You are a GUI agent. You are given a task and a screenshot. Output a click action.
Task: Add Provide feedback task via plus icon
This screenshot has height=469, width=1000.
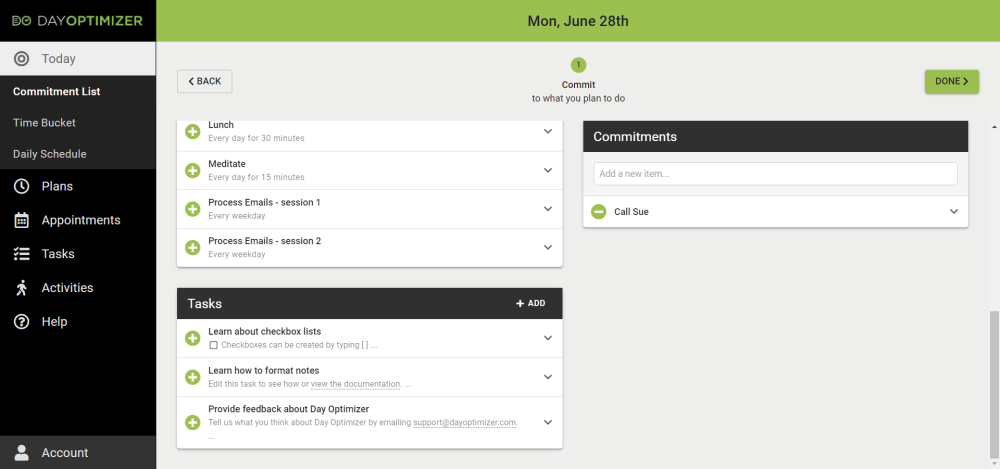click(193, 422)
